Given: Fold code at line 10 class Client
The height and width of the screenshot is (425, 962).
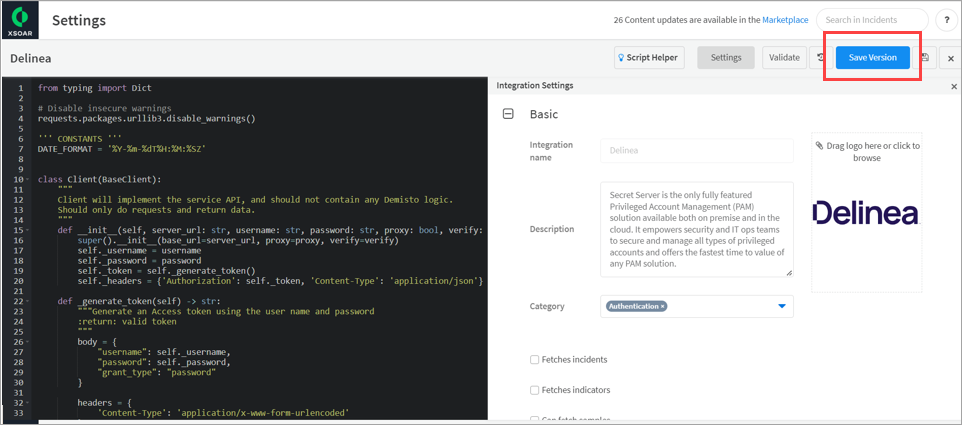Looking at the screenshot, I should [x=29, y=180].
